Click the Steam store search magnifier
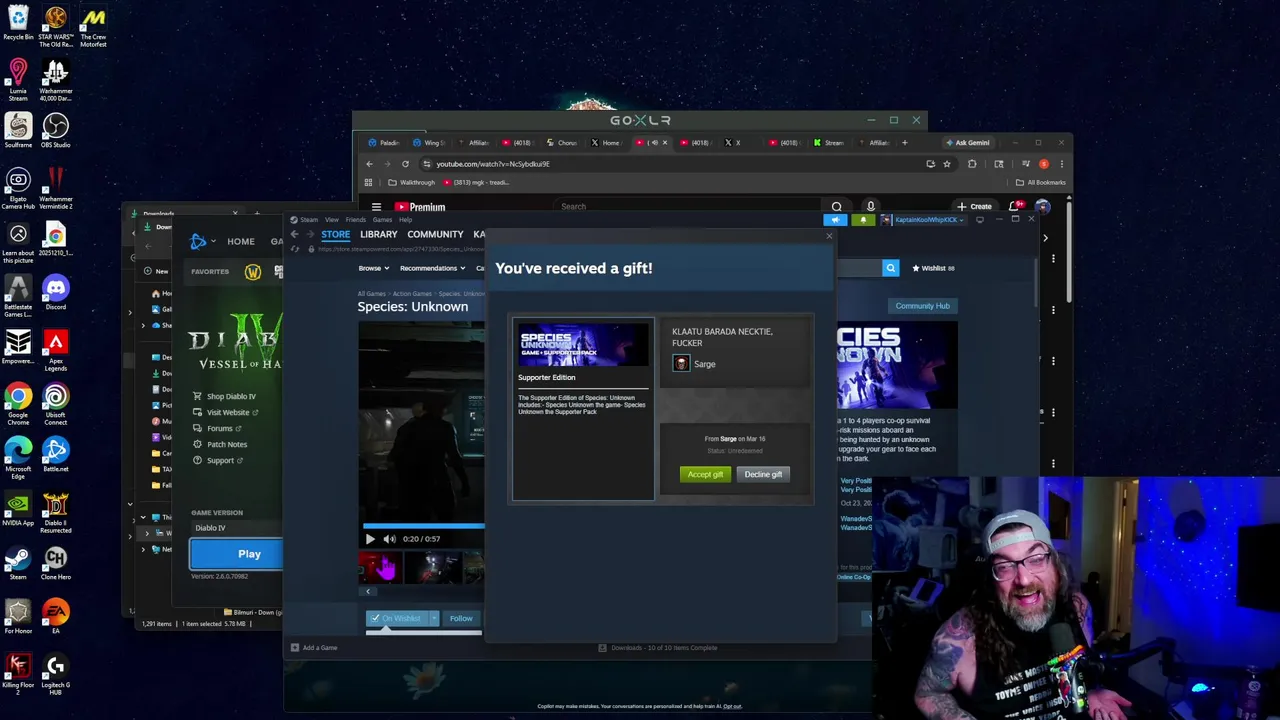This screenshot has height=720, width=1280. (x=890, y=268)
